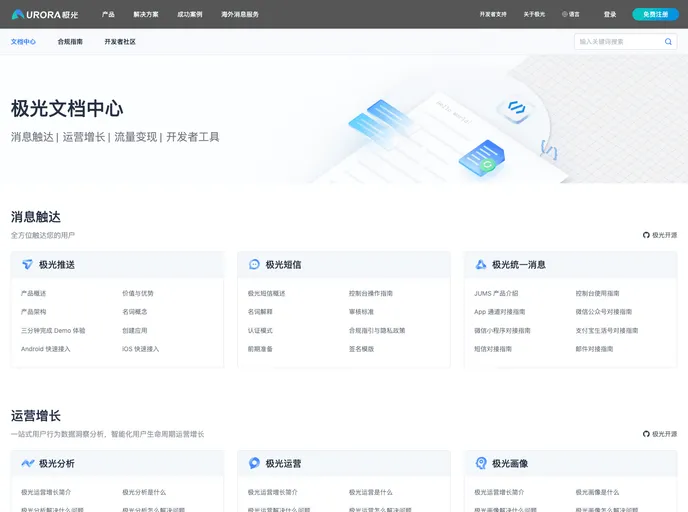Open 名词概念 under 极光推送
This screenshot has height=512, width=688.
(x=135, y=312)
